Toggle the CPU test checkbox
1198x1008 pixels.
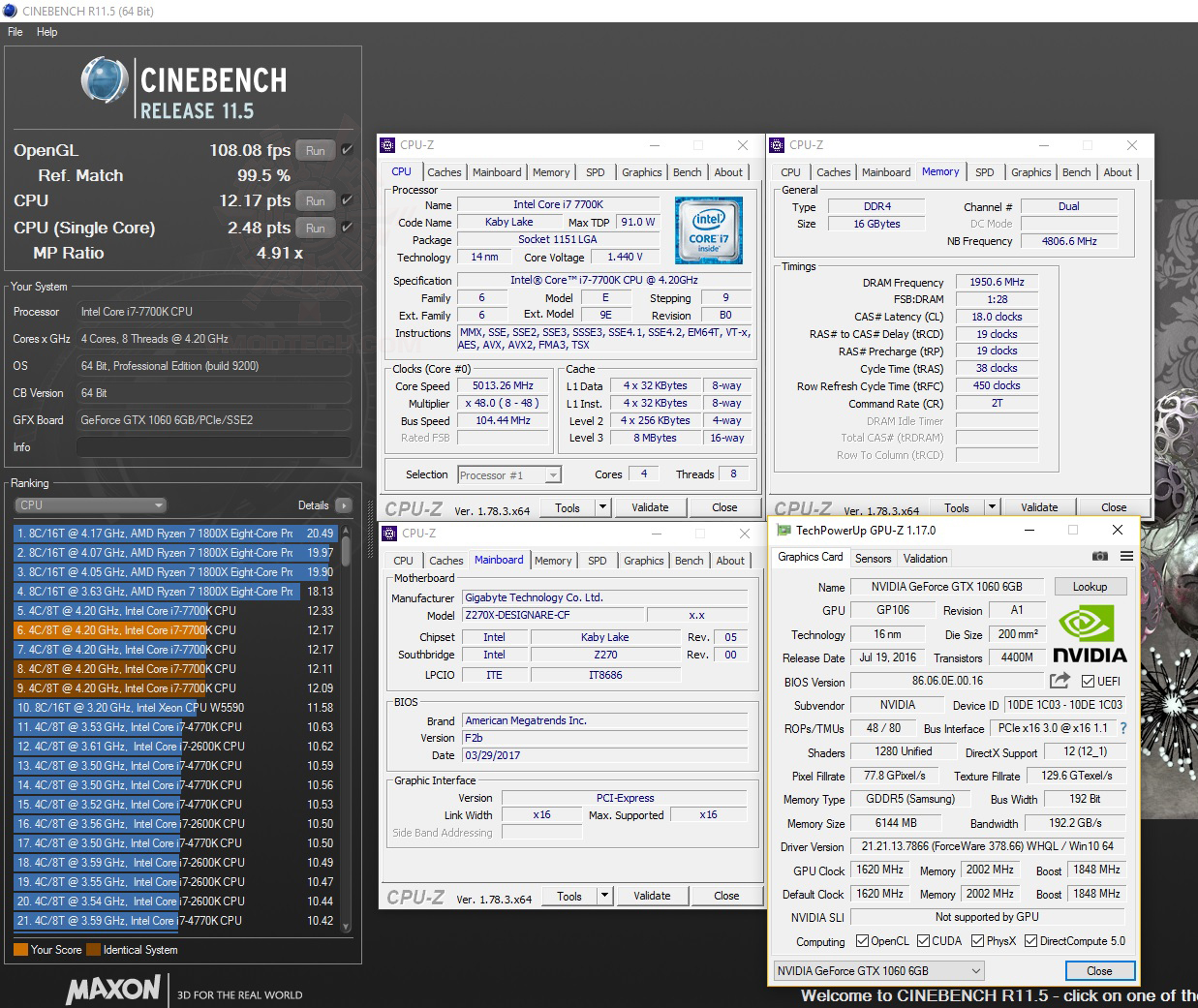347,200
